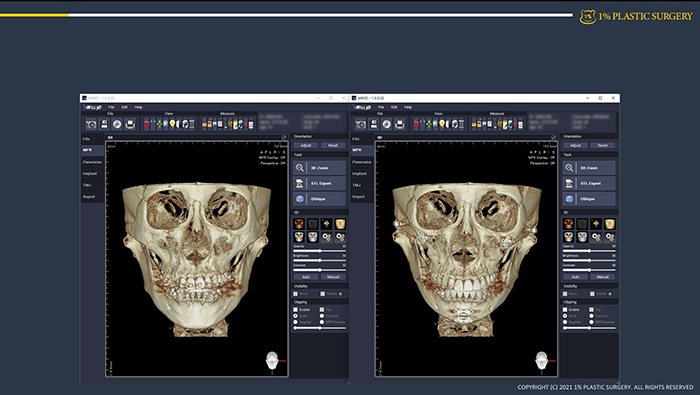
Task: Click Manual button in left window
Action: 333,277
